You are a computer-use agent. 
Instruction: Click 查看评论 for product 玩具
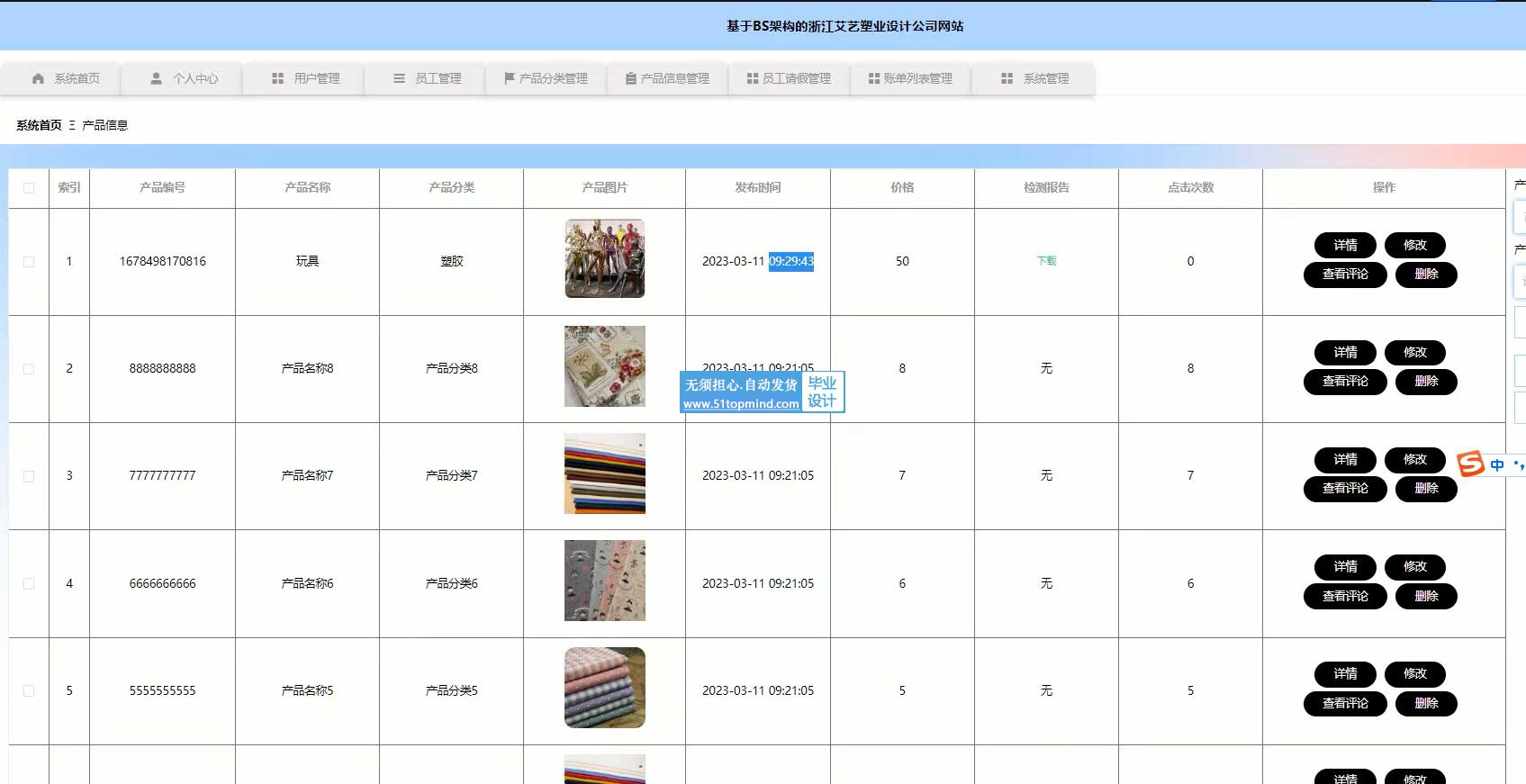coord(1345,275)
